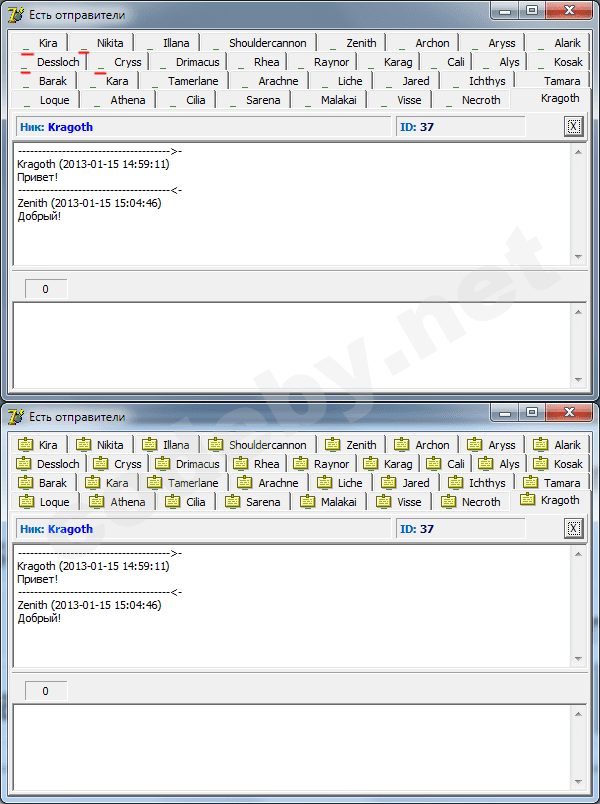
Task: Click the note icon on Archon tab in lower window
Action: (402, 444)
